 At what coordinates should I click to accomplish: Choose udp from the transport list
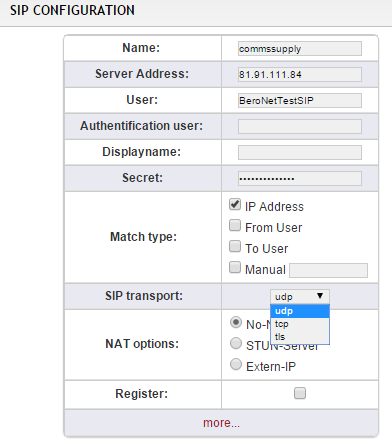(300, 311)
